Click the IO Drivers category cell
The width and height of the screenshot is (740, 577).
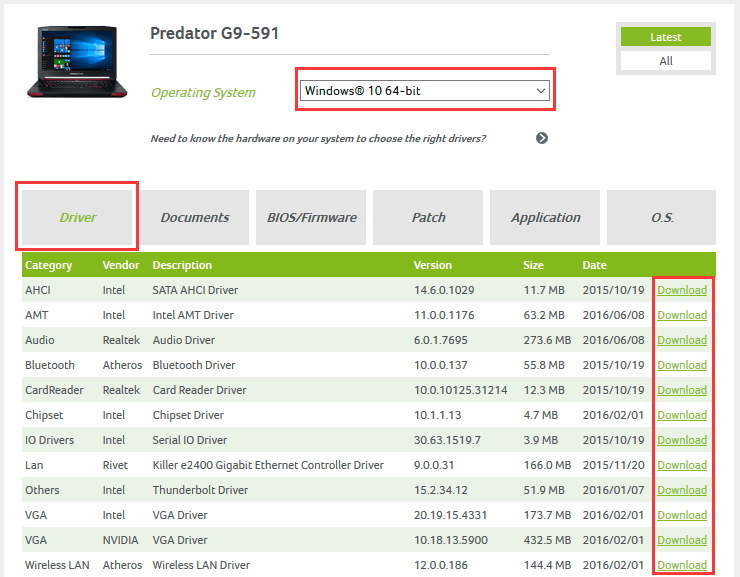pos(50,440)
